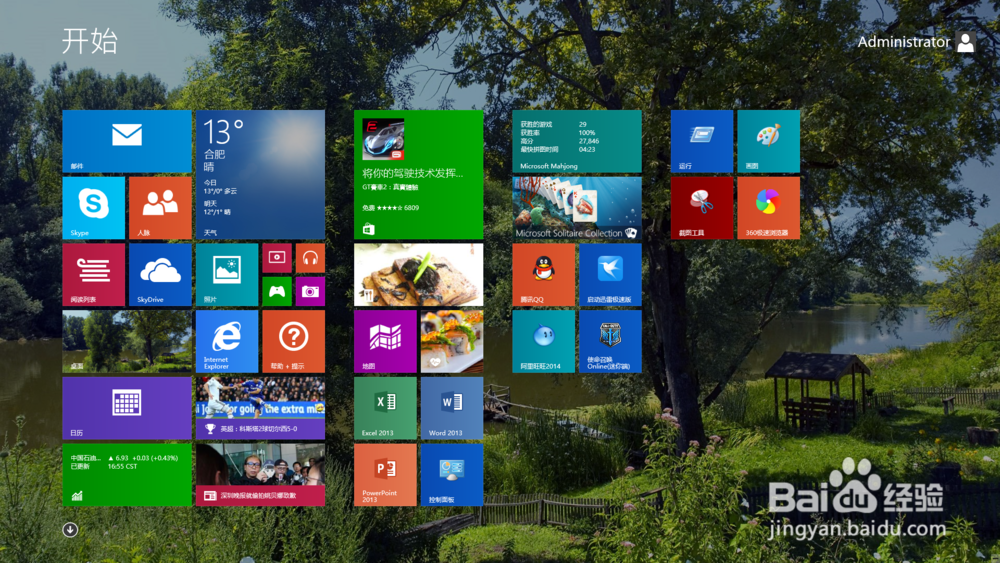The width and height of the screenshot is (1000, 563).
Task: Launch Tencent QQ (腾讯QQ) tile
Action: (x=543, y=274)
